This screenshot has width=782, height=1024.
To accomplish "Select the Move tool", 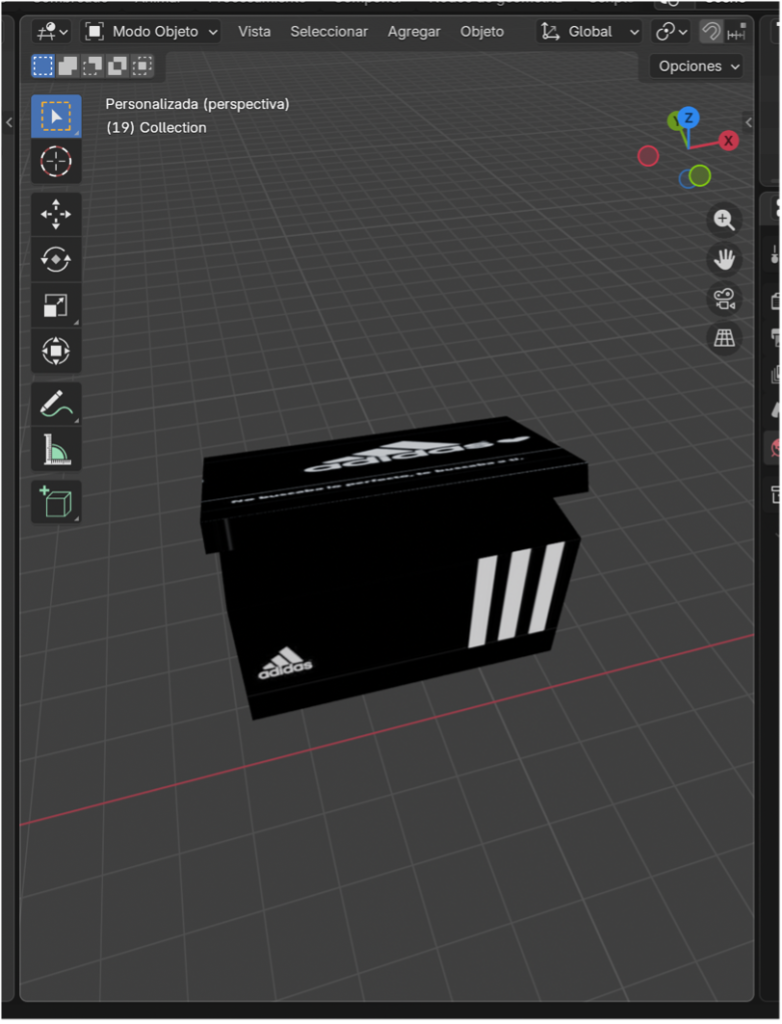I will (x=56, y=214).
